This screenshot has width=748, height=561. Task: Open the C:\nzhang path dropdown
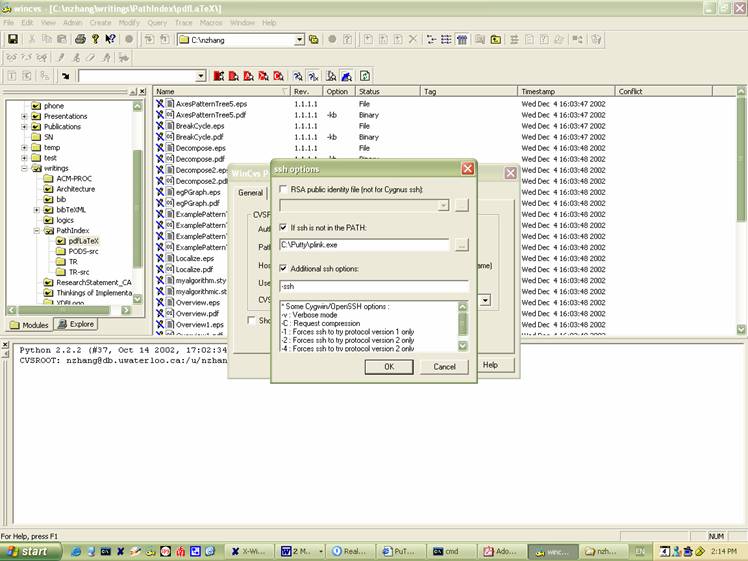click(299, 40)
